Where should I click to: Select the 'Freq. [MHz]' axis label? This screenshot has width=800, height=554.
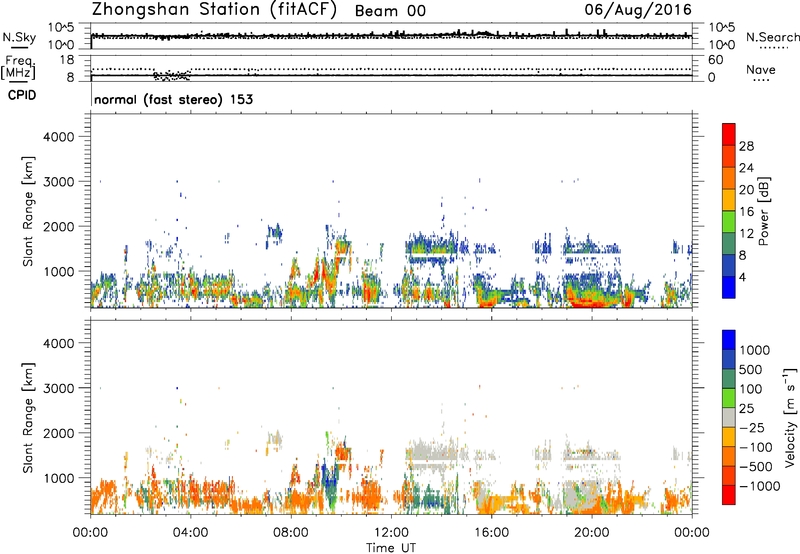click(x=19, y=67)
